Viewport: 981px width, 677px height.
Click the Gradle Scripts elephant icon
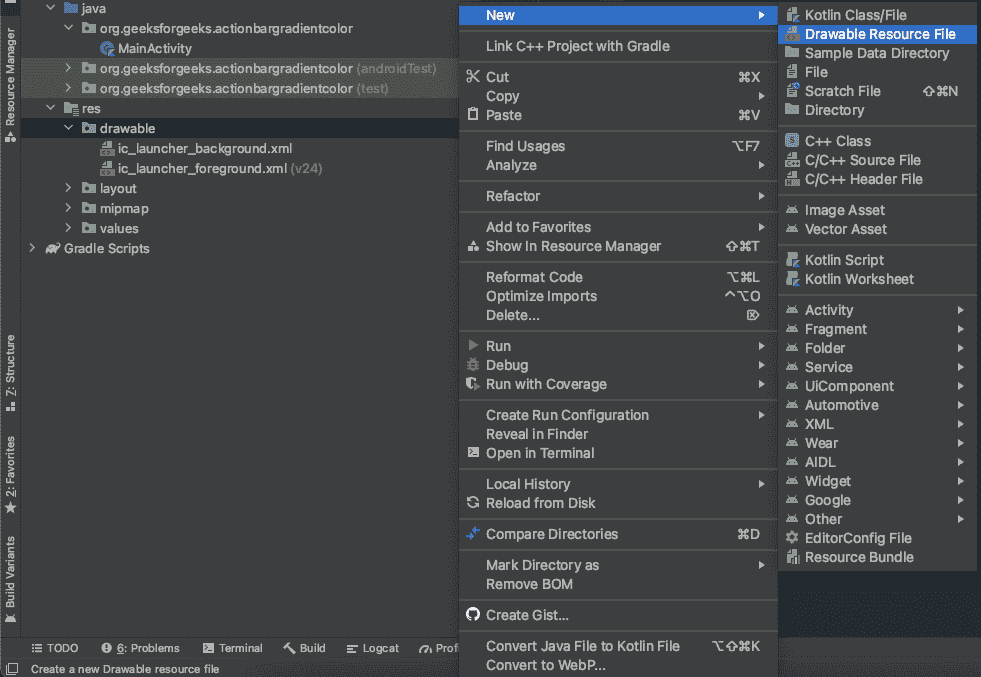click(52, 248)
